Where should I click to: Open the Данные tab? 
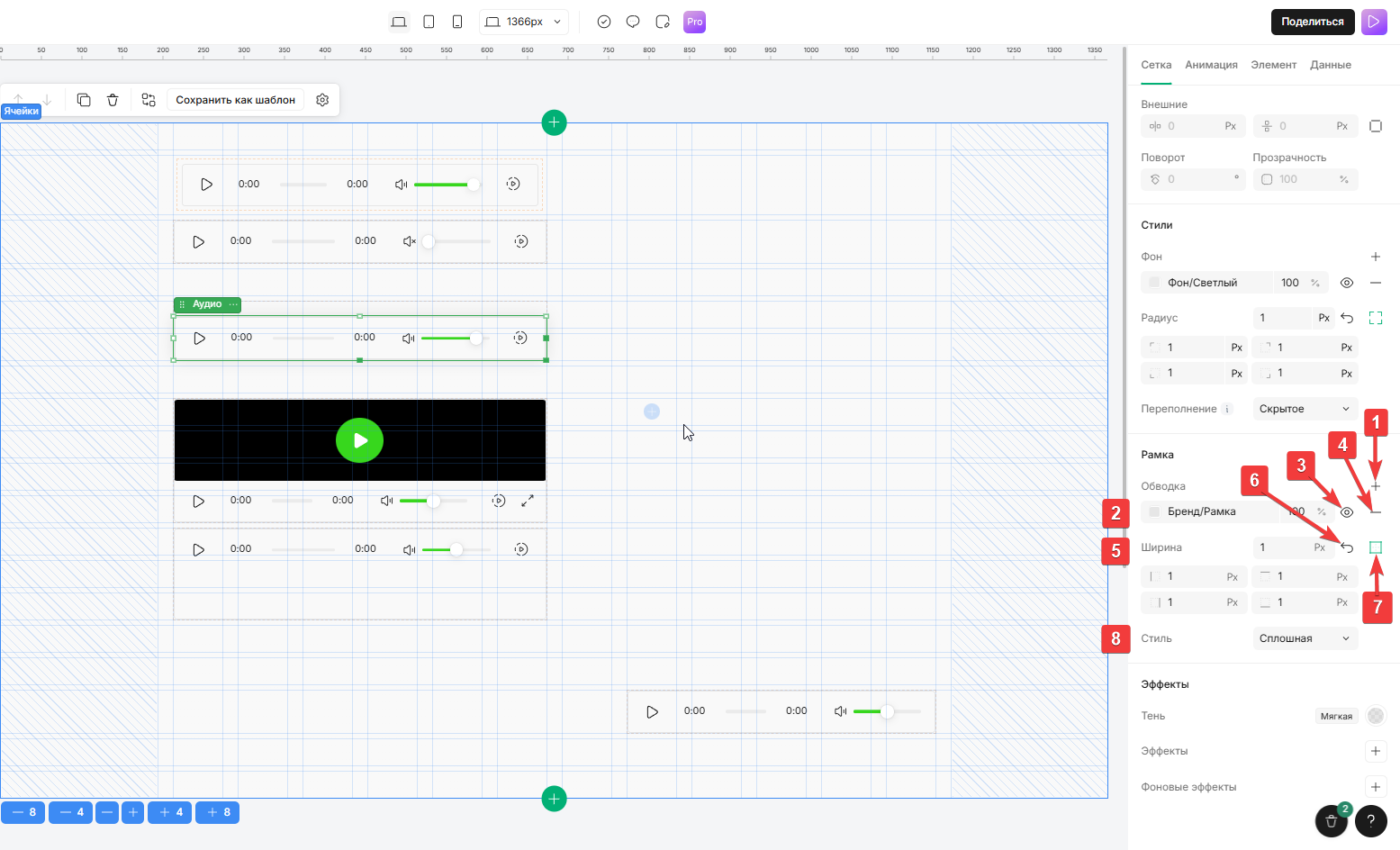coord(1330,65)
